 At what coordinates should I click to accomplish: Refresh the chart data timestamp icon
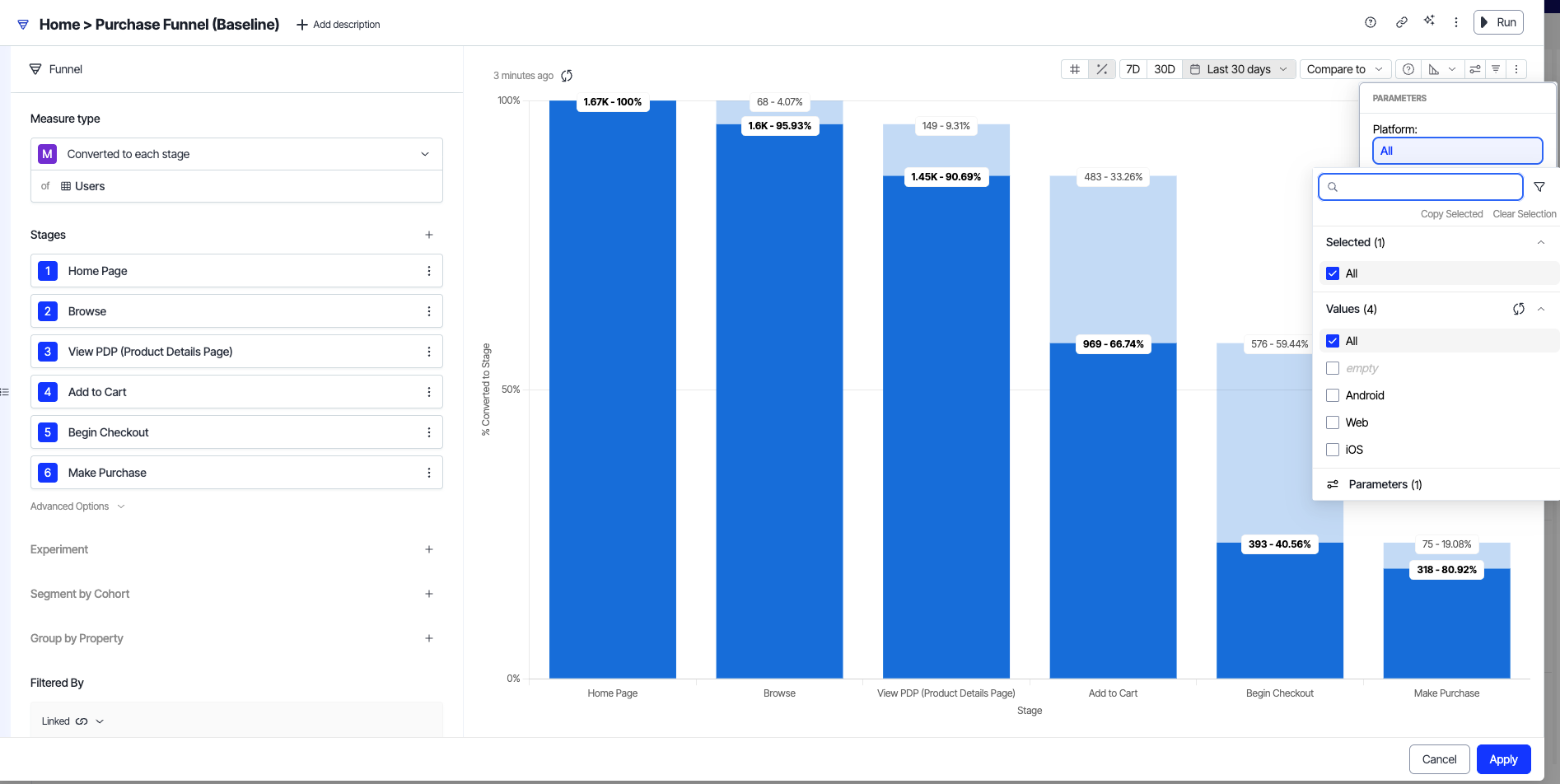point(567,76)
